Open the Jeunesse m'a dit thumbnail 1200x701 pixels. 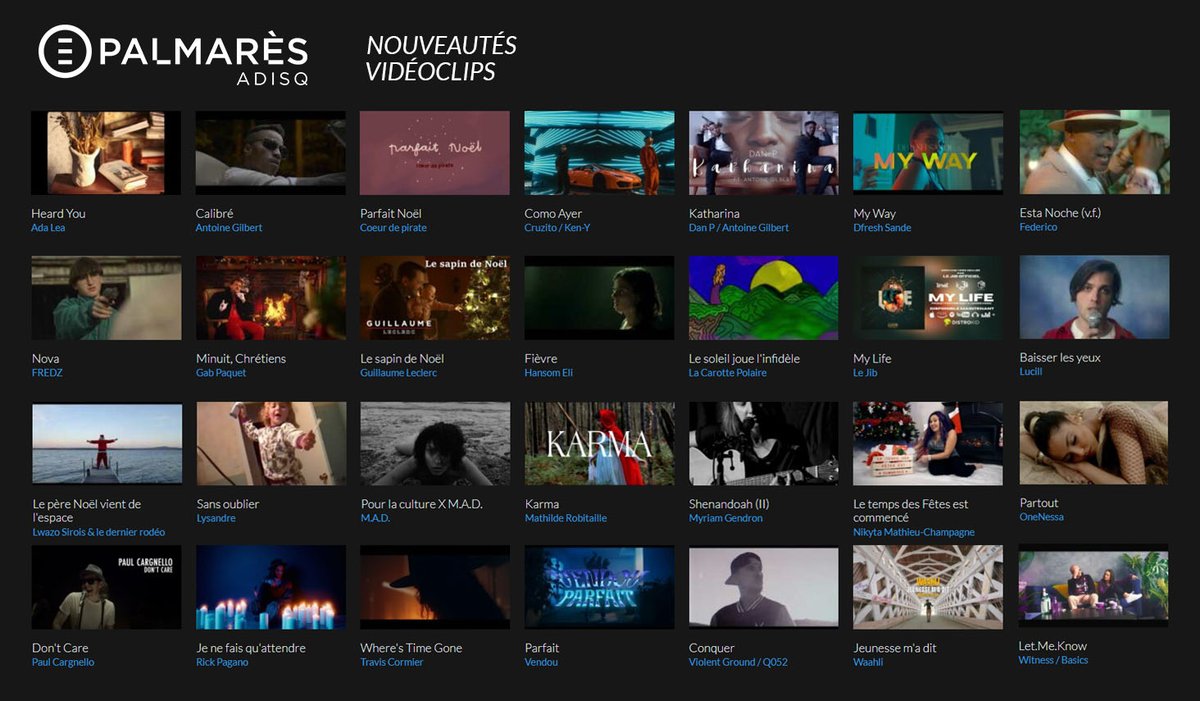928,588
